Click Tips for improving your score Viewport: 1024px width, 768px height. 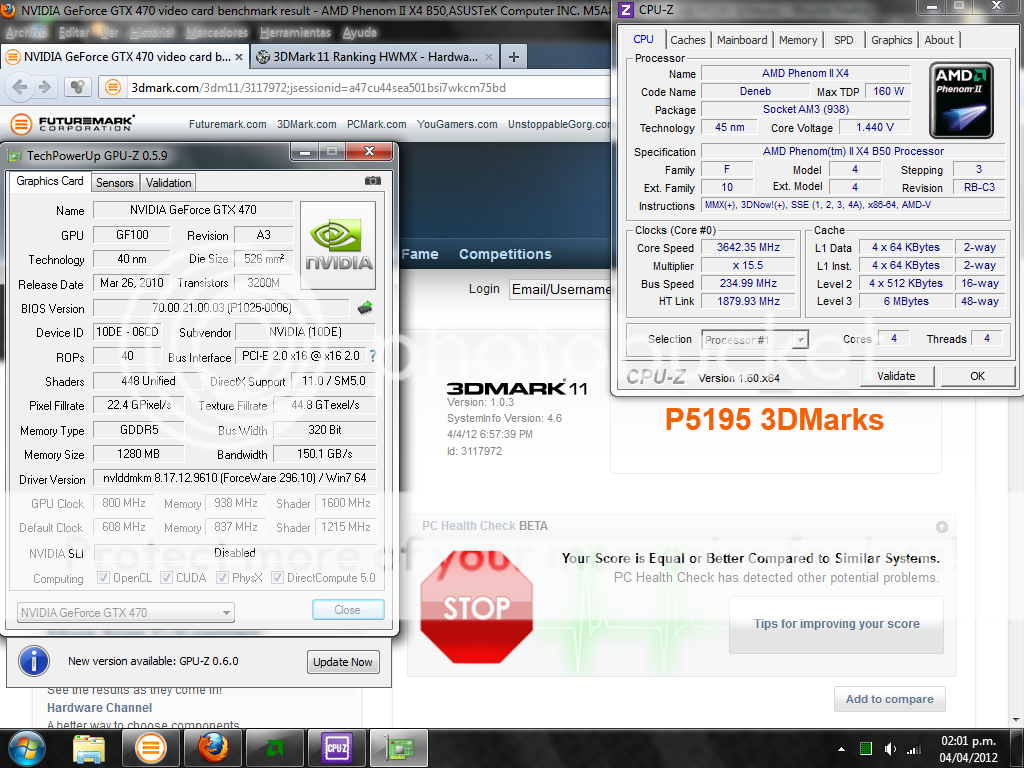pos(837,624)
